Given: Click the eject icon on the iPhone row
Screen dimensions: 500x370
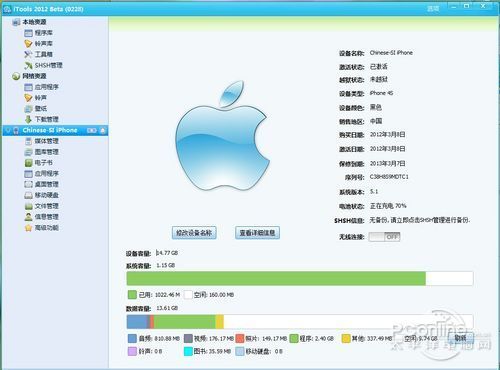Looking at the screenshot, I should 103,130.
